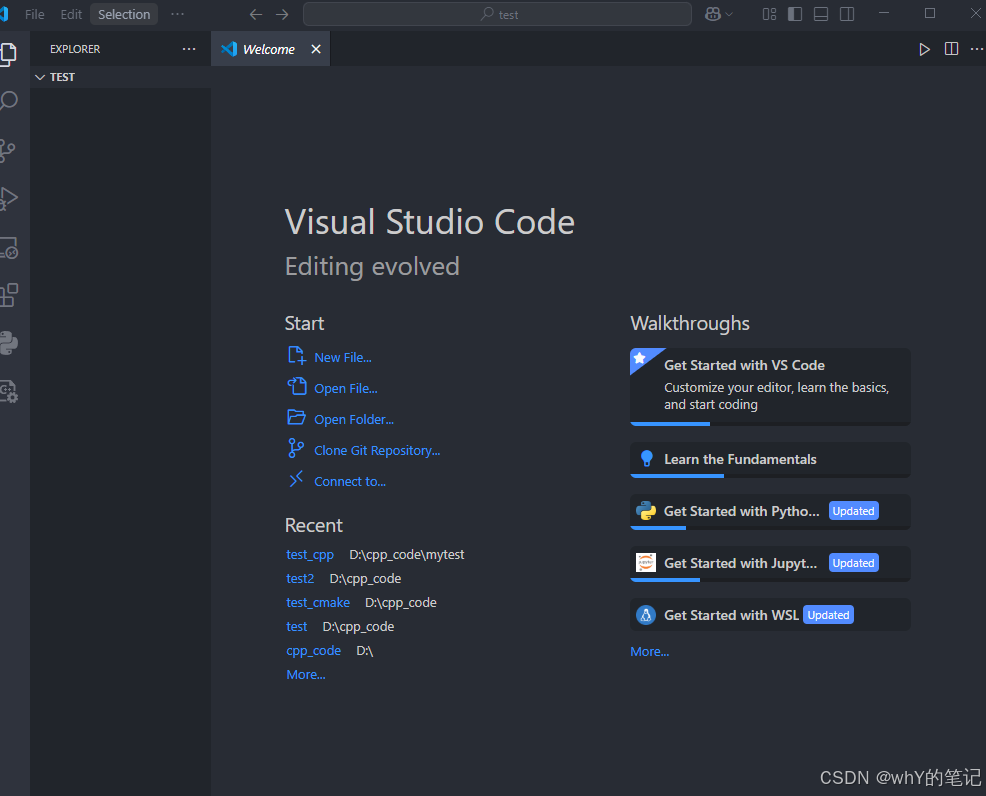Close the Welcome tab
986x796 pixels.
point(316,49)
